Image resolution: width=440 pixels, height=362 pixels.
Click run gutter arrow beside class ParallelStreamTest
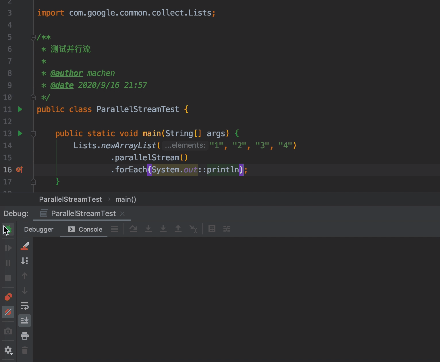tap(20, 109)
